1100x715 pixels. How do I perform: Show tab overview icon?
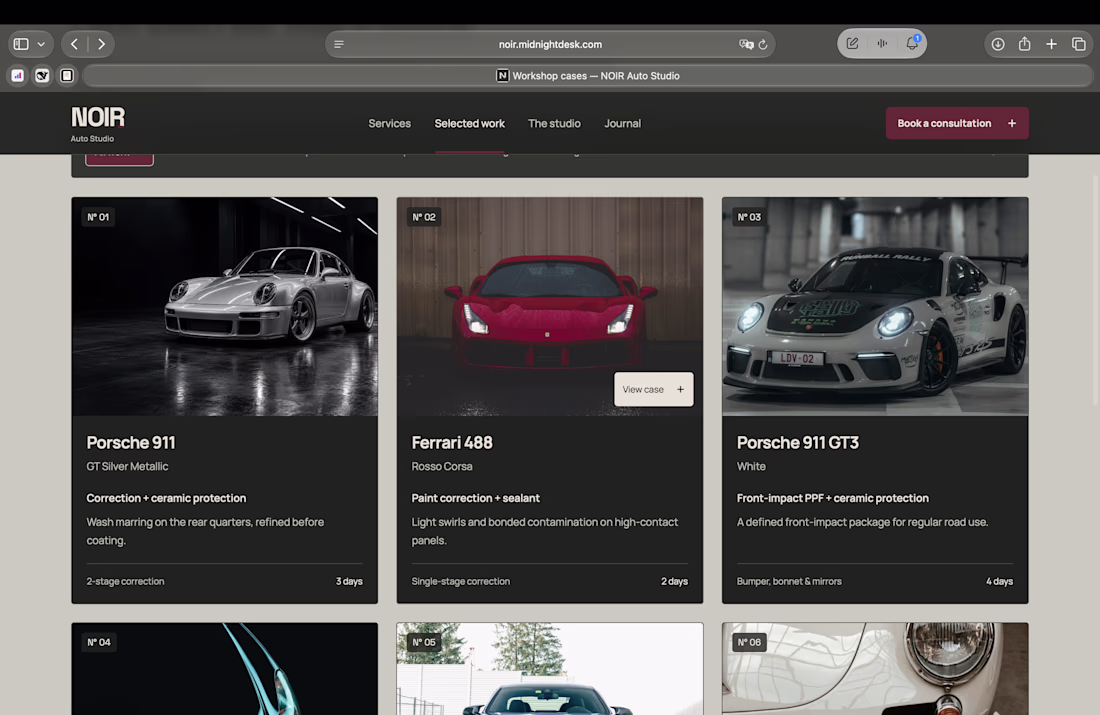tap(1079, 44)
